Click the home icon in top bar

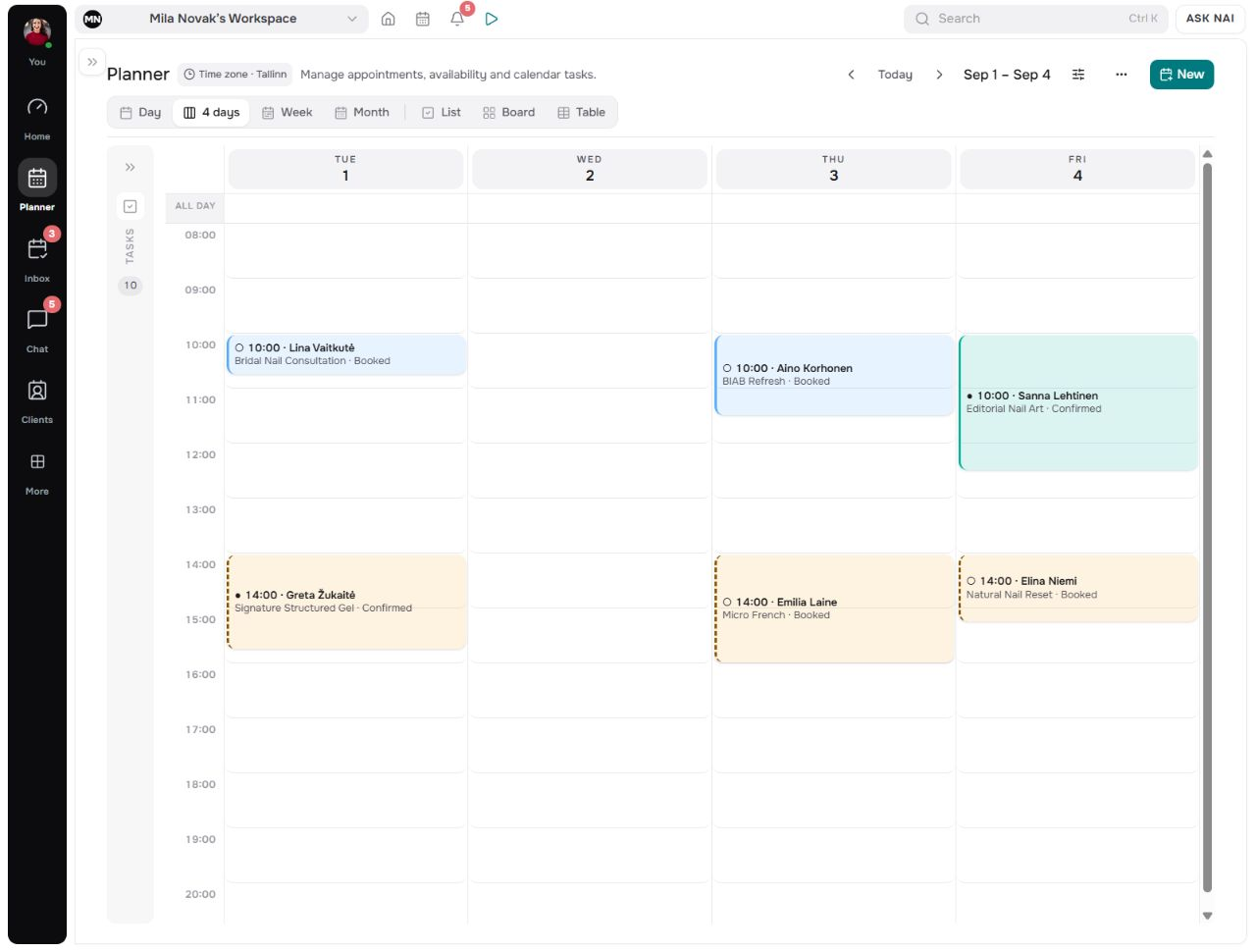click(x=389, y=19)
